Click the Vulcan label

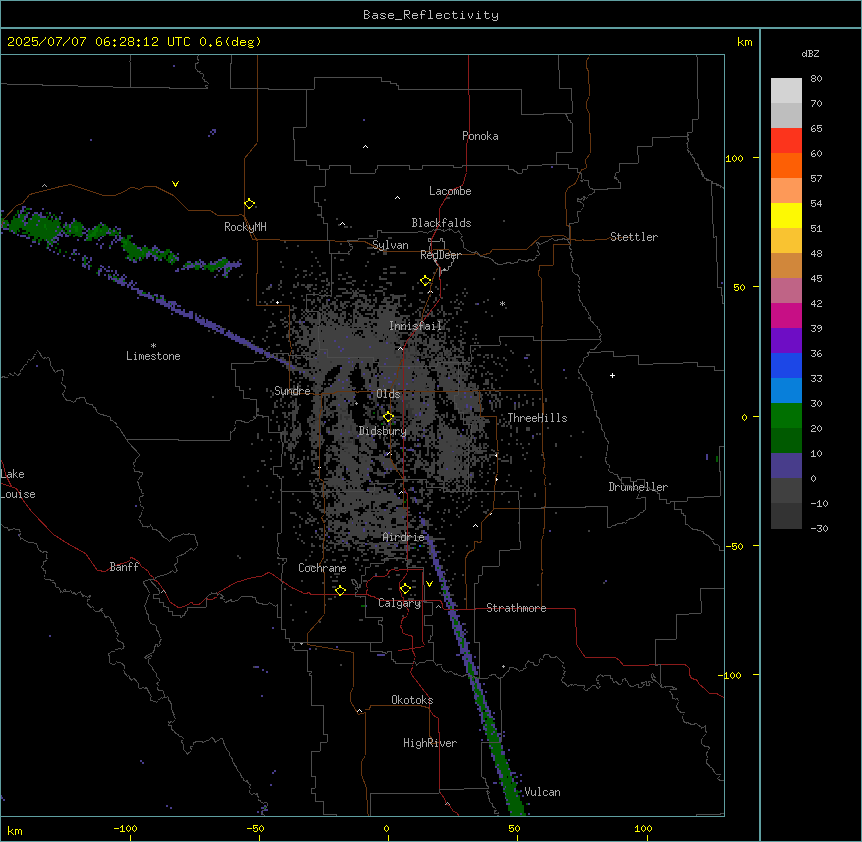(x=543, y=792)
